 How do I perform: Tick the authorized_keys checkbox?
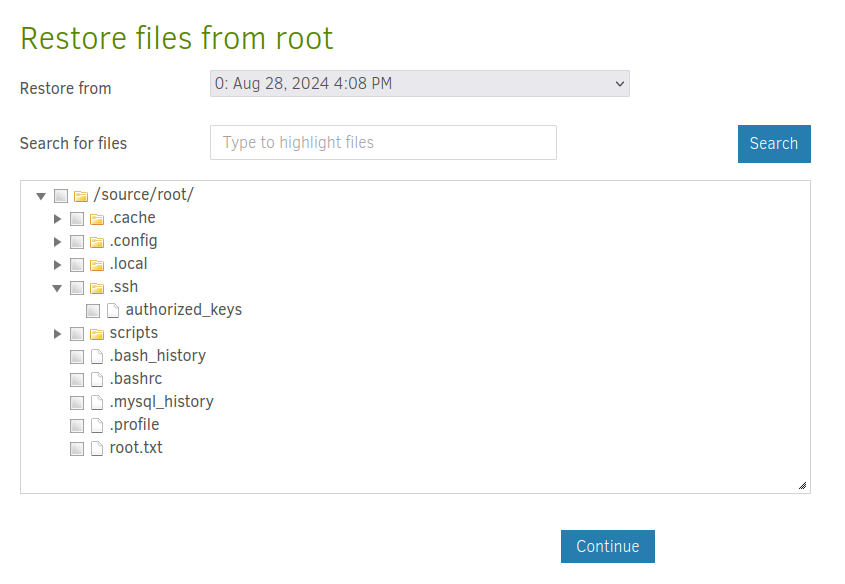tap(93, 311)
